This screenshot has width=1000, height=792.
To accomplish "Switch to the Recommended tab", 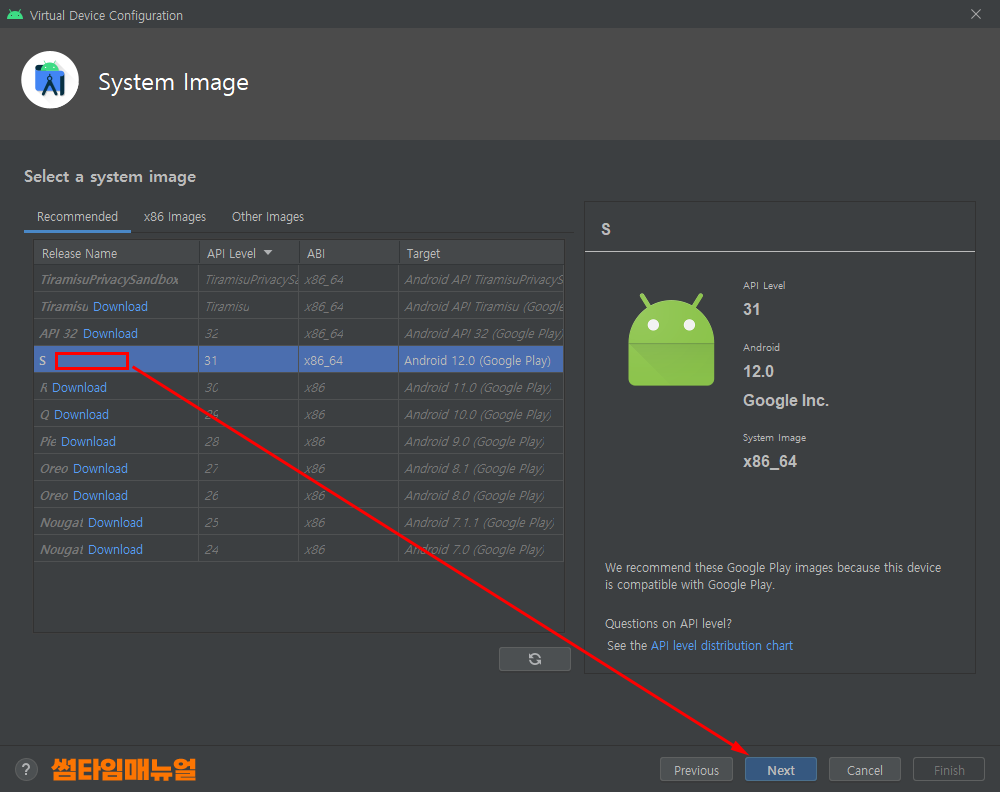I will 77,217.
